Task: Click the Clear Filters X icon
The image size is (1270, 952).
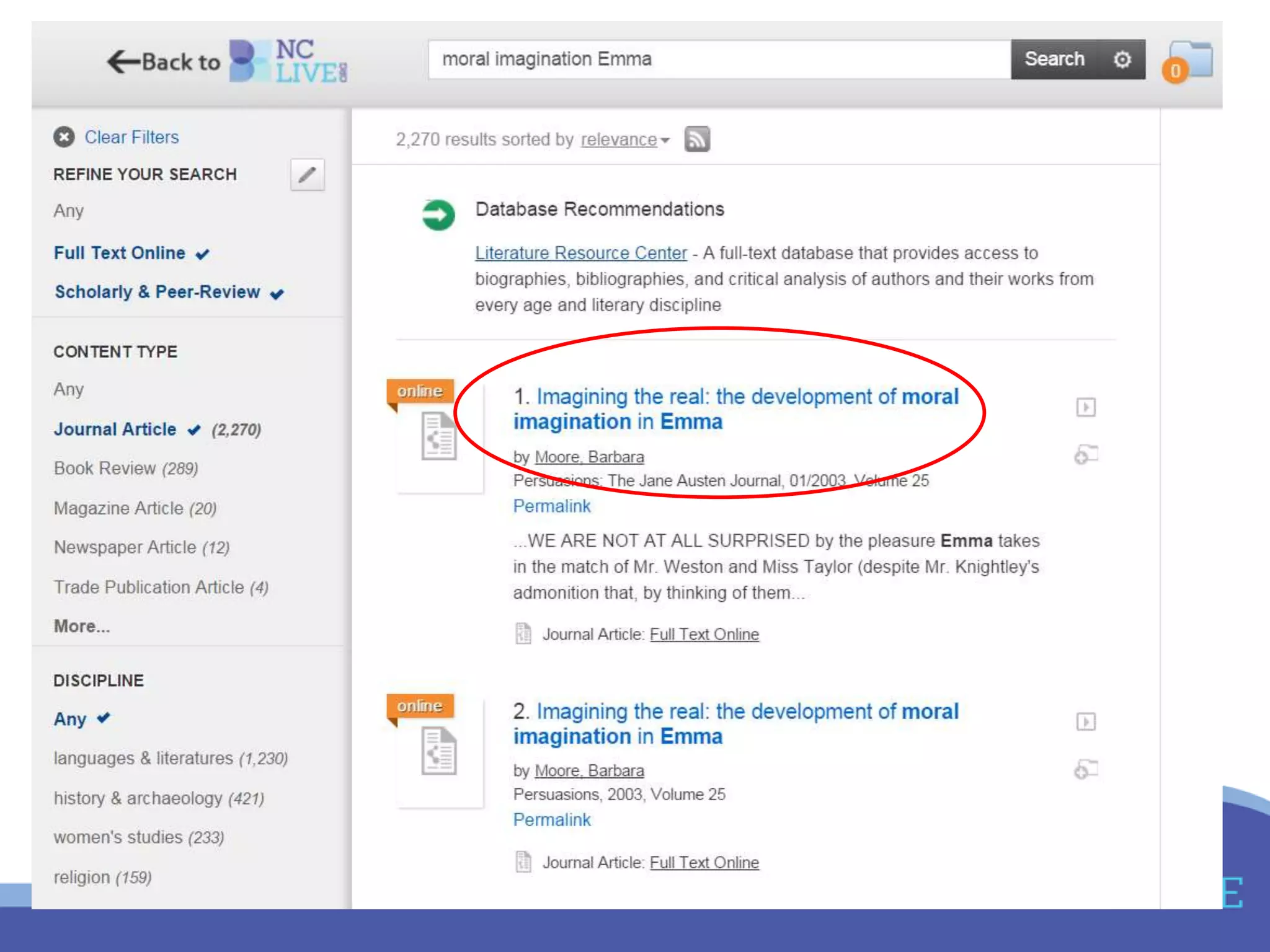Action: (x=64, y=137)
